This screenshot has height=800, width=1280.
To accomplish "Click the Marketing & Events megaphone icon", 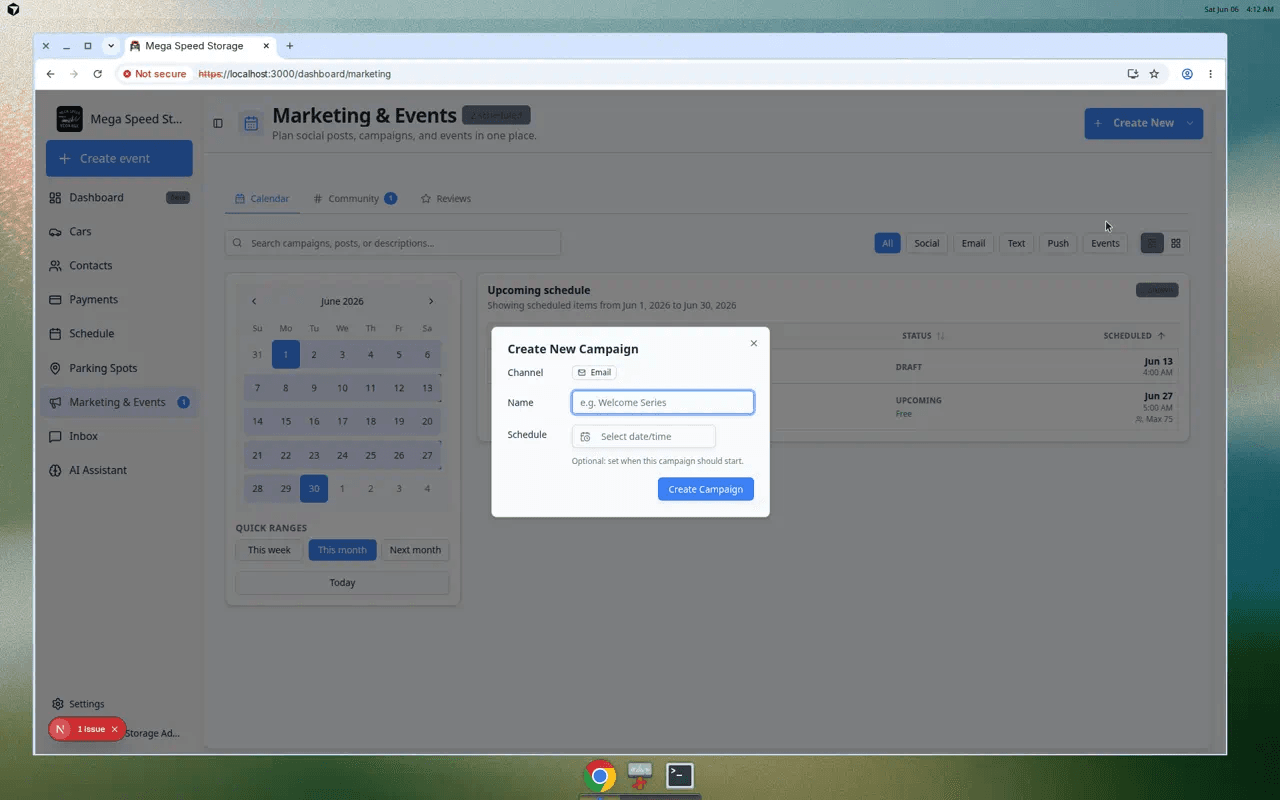I will 56,402.
